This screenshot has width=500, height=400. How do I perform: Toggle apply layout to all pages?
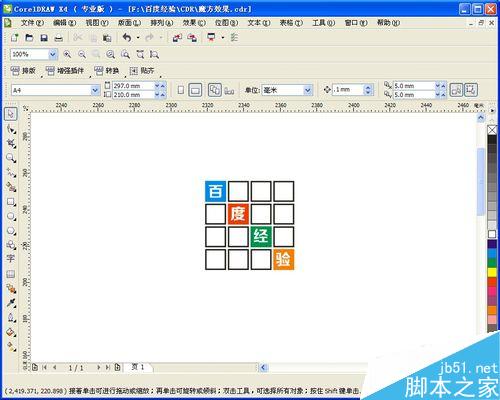click(214, 90)
